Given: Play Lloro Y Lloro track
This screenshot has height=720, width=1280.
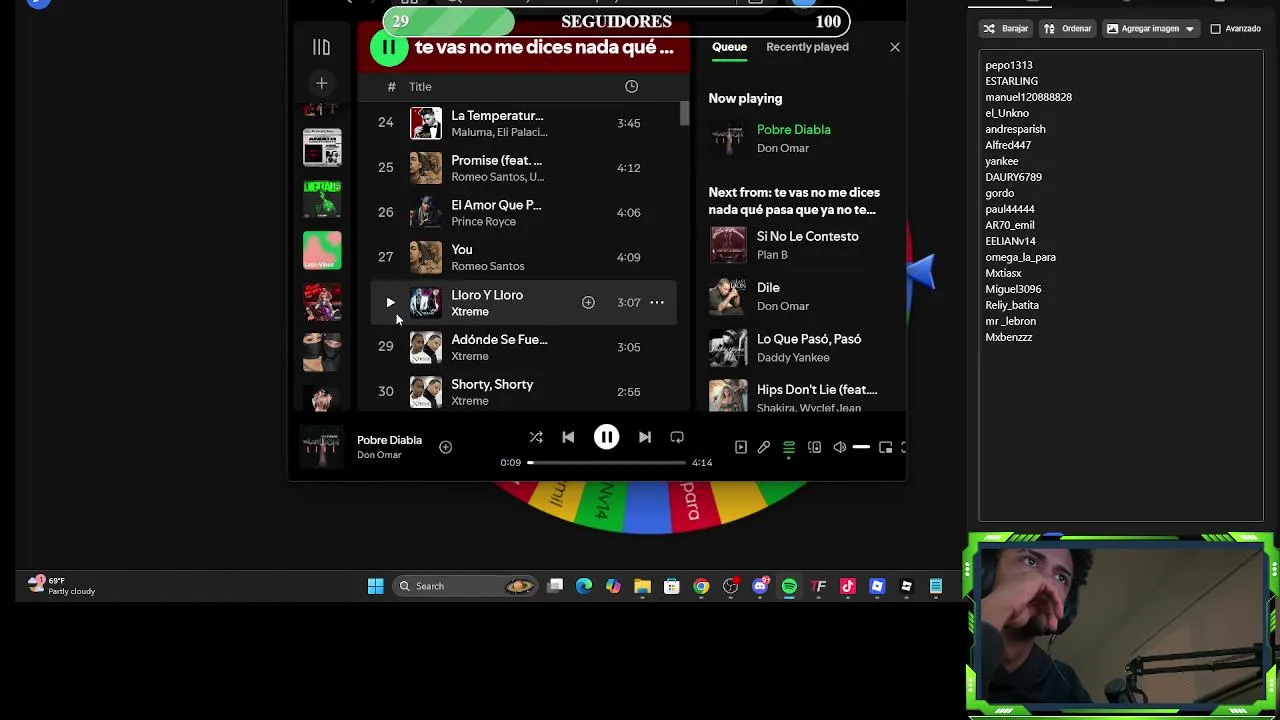Looking at the screenshot, I should coord(390,302).
